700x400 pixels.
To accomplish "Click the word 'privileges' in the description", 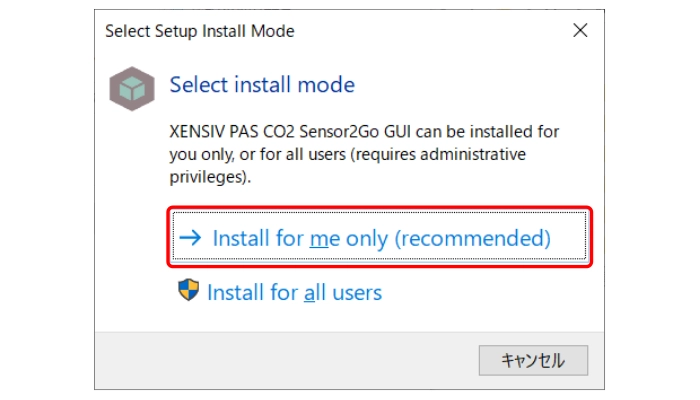I will tap(206, 177).
